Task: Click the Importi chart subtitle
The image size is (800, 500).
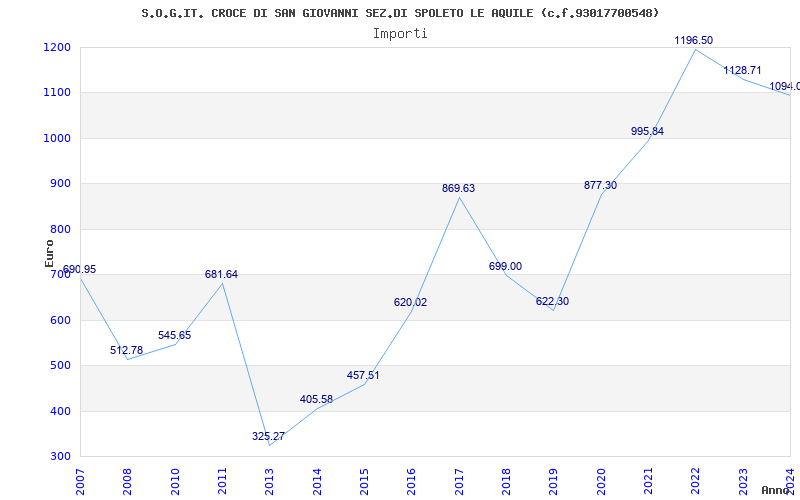Action: pos(400,34)
